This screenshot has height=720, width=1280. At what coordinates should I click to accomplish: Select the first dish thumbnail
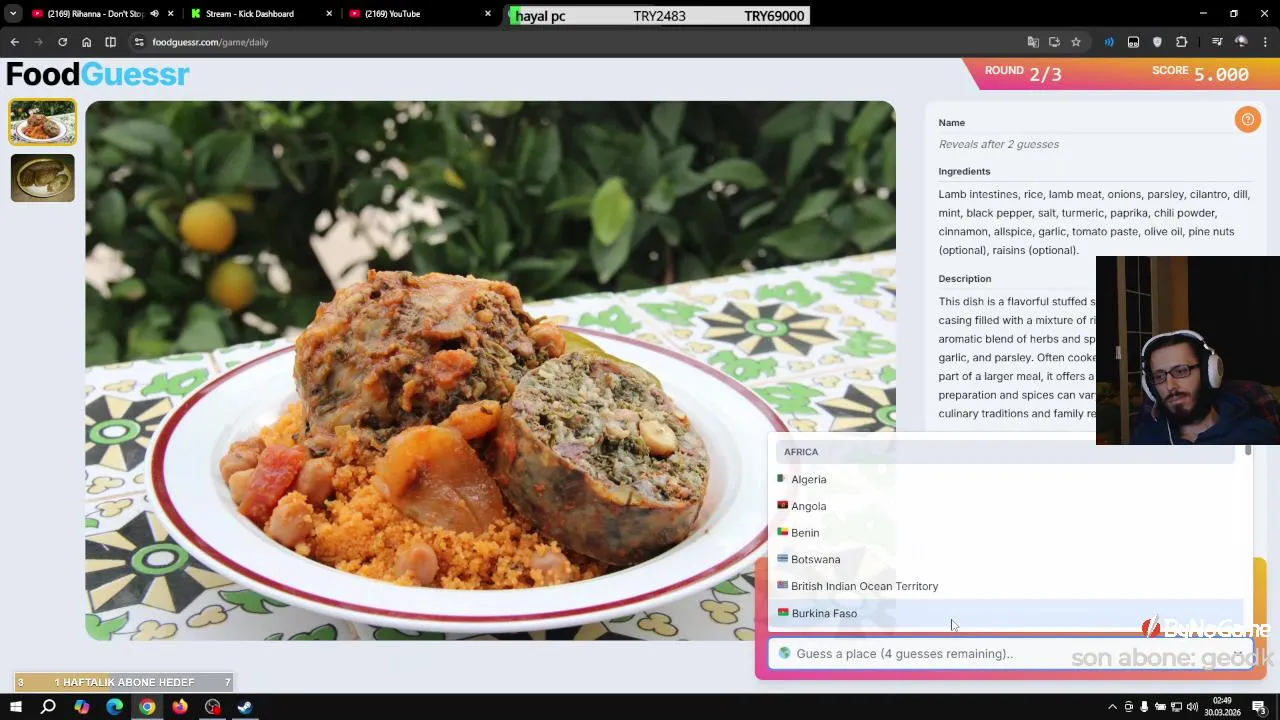click(x=42, y=122)
